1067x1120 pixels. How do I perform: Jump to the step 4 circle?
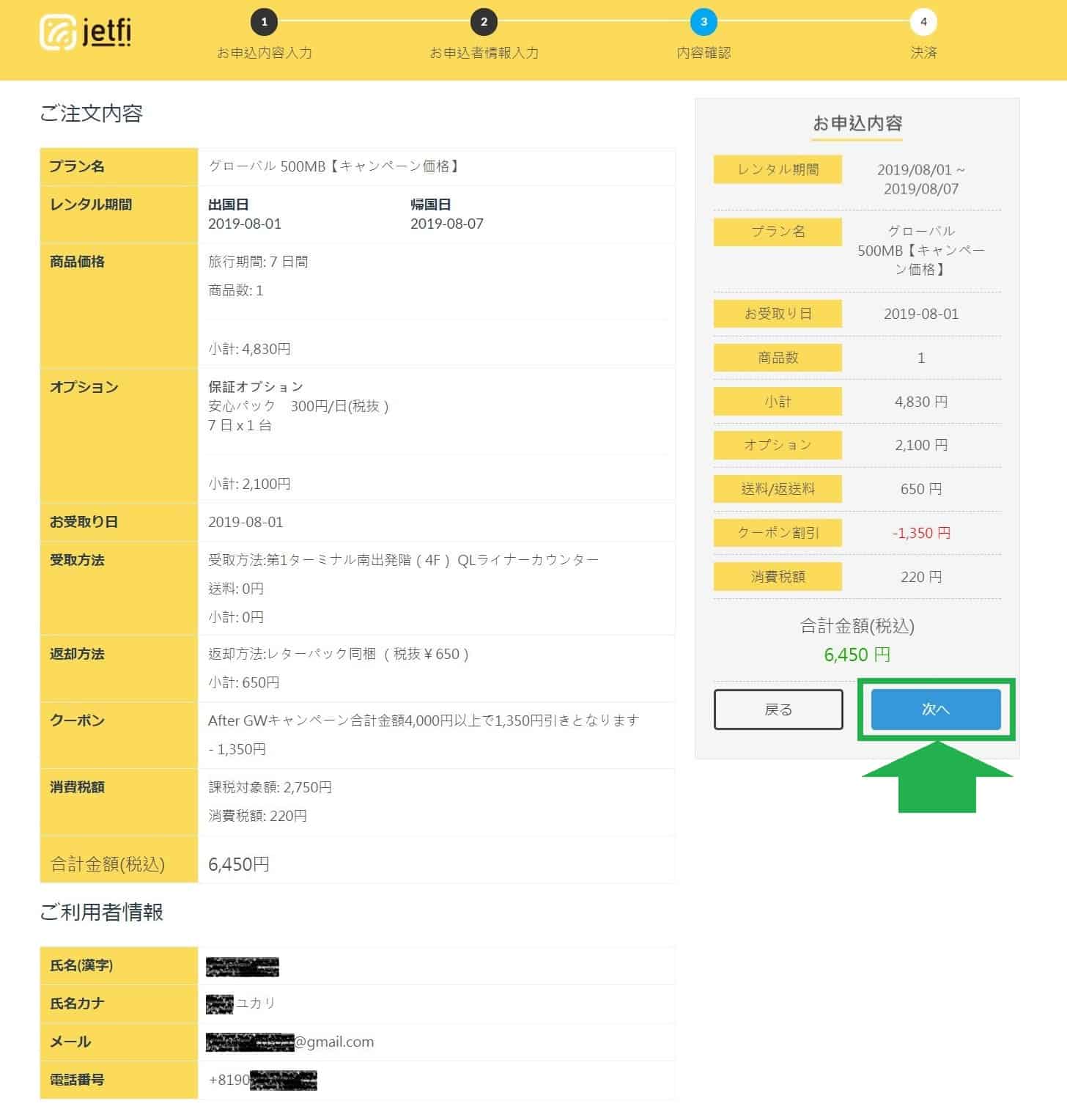click(923, 22)
